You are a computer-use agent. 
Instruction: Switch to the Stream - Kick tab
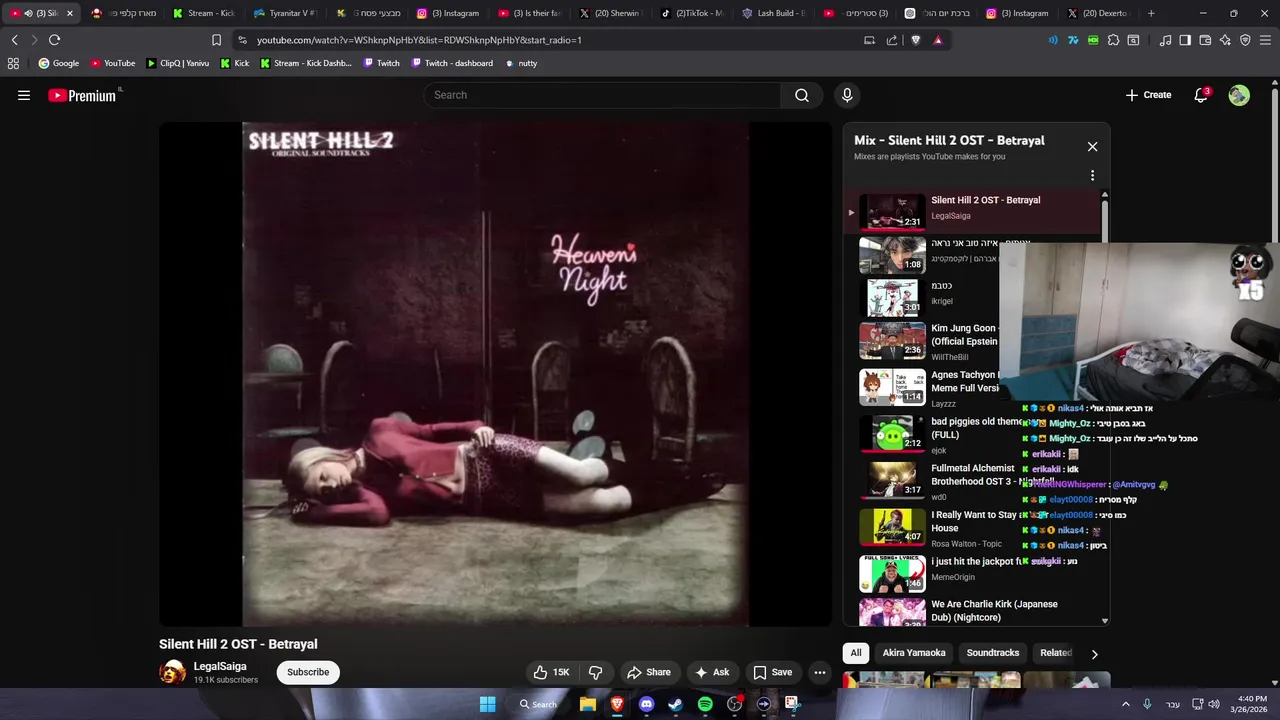204,13
